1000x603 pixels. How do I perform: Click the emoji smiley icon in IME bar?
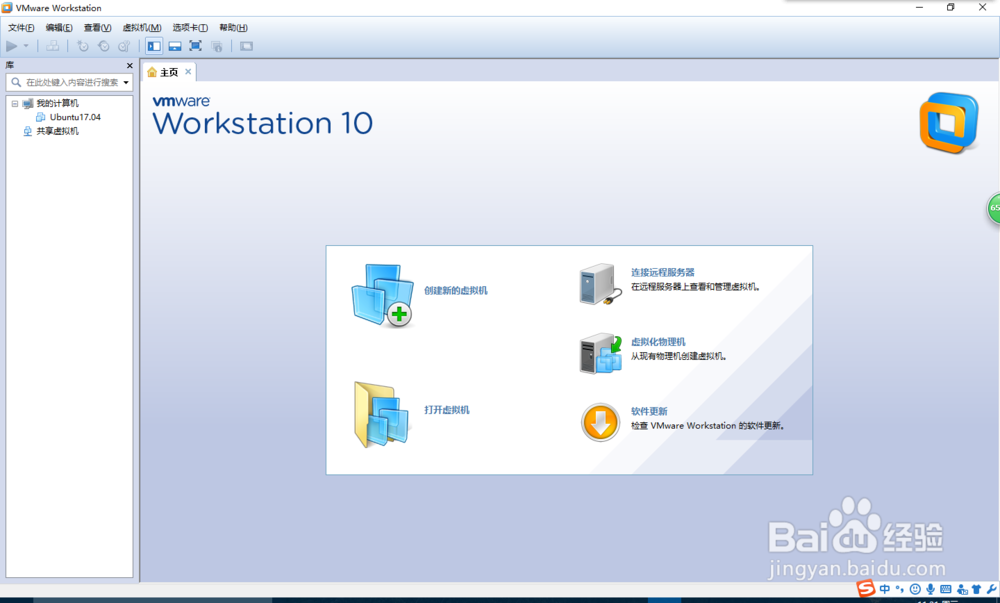915,589
